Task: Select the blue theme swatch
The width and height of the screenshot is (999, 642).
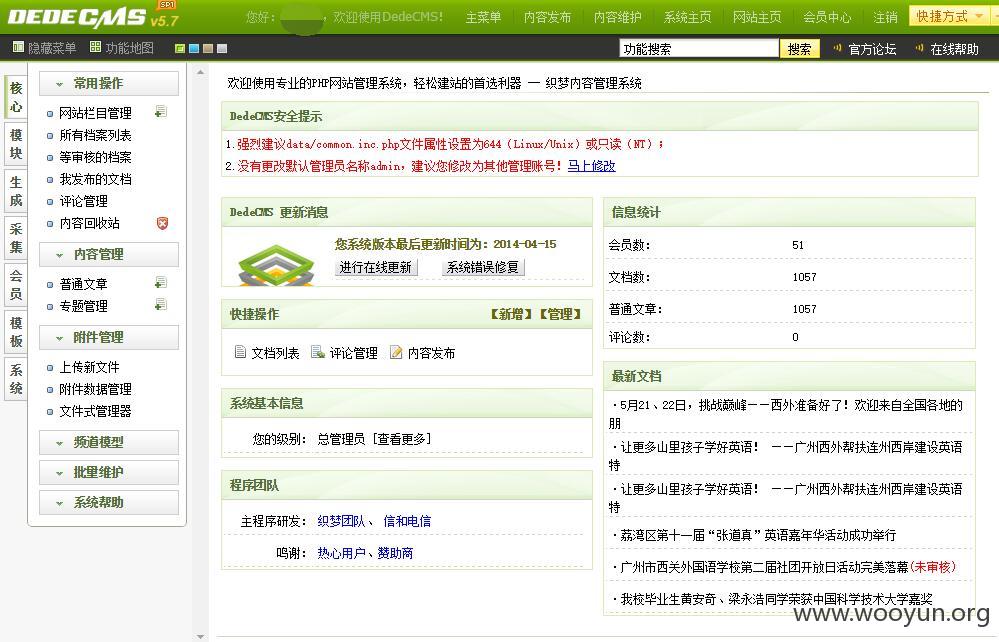Action: click(x=194, y=48)
